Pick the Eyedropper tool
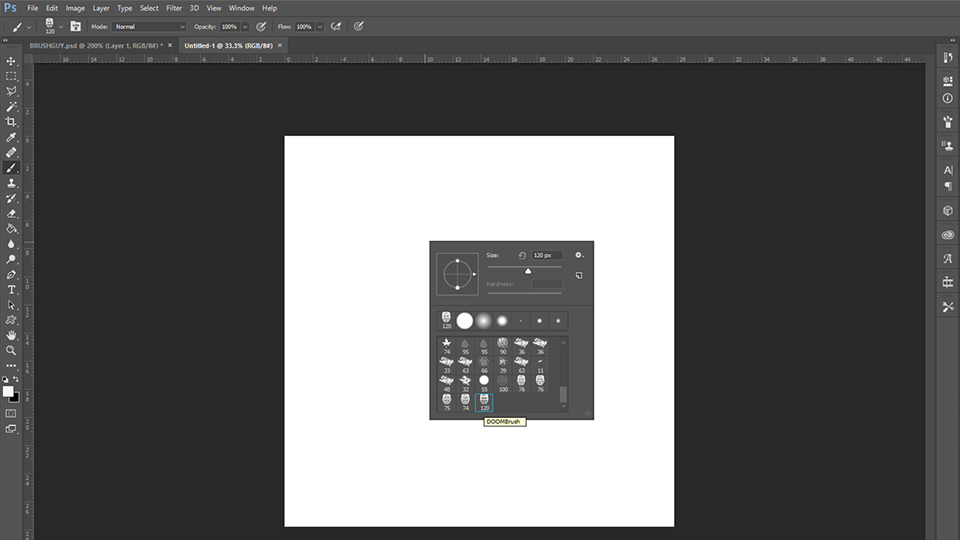Screen dimensions: 960x540 pos(11,137)
